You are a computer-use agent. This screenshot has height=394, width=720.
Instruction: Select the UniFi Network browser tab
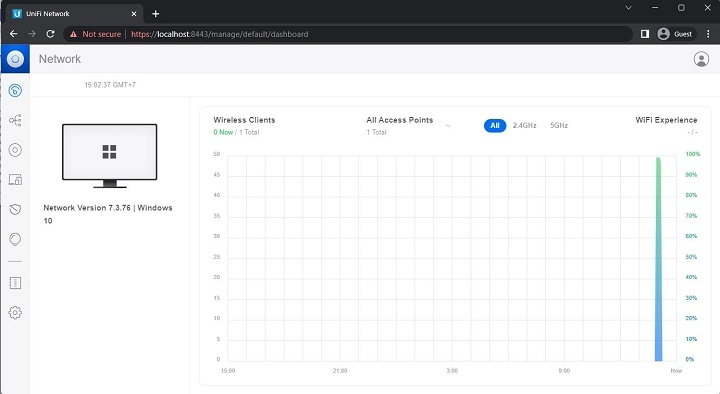(75, 14)
